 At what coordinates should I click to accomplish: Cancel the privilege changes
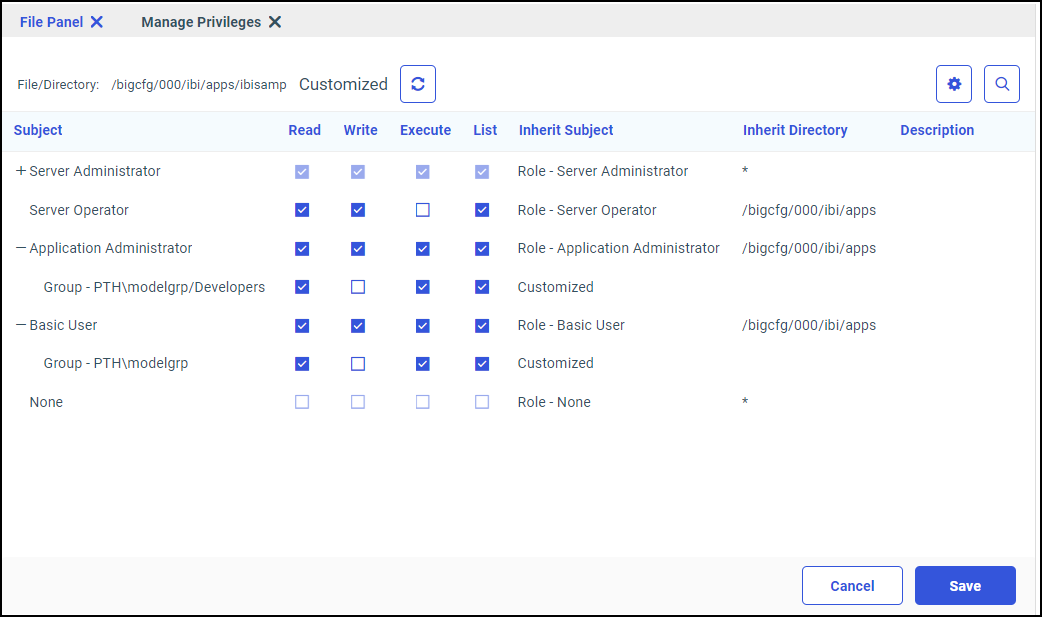pyautogui.click(x=852, y=585)
